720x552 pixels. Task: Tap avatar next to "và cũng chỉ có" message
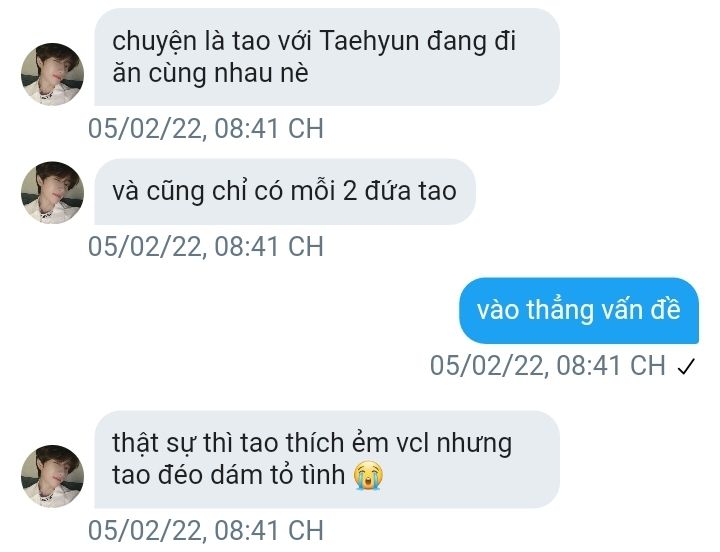(52, 192)
